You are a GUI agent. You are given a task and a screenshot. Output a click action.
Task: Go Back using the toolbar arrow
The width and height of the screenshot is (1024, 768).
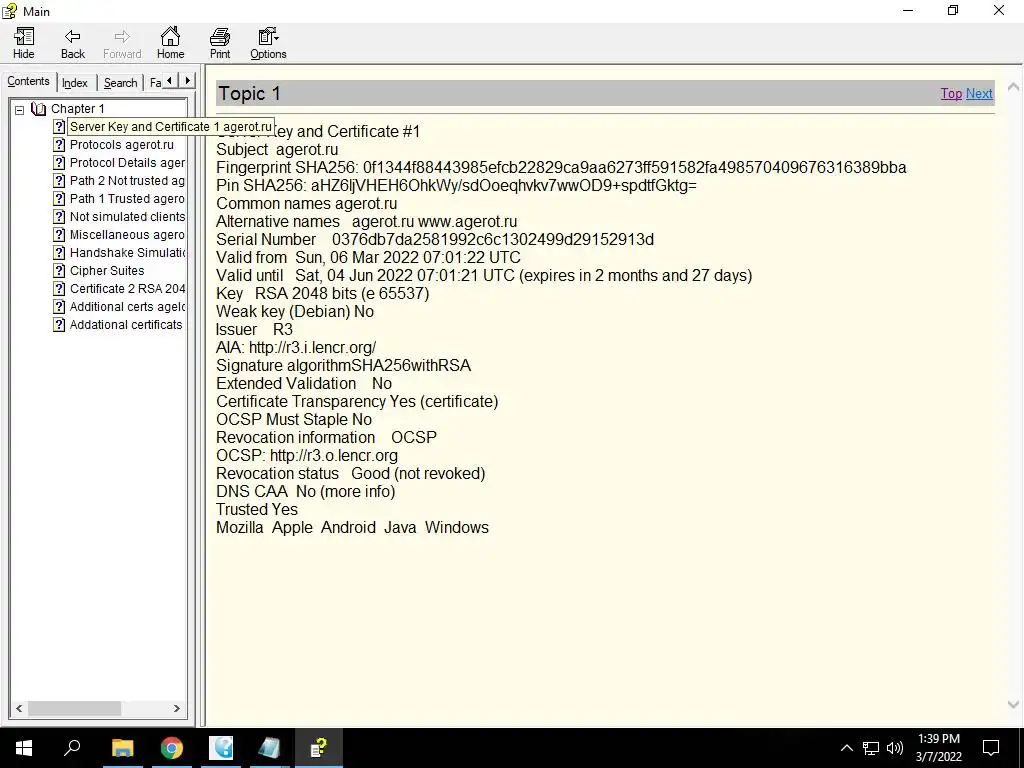point(72,44)
